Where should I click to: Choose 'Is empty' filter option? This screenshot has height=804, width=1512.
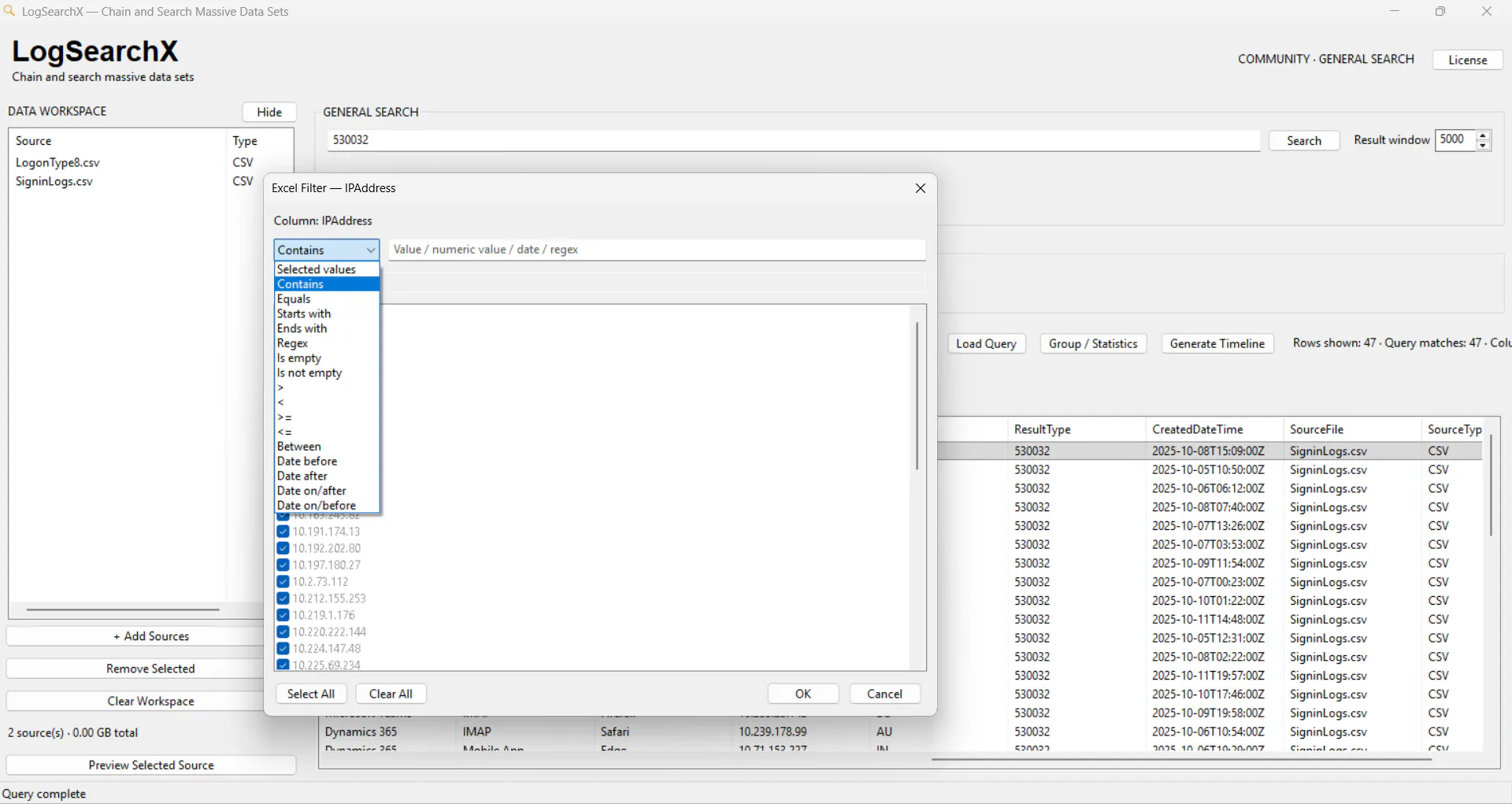click(327, 358)
